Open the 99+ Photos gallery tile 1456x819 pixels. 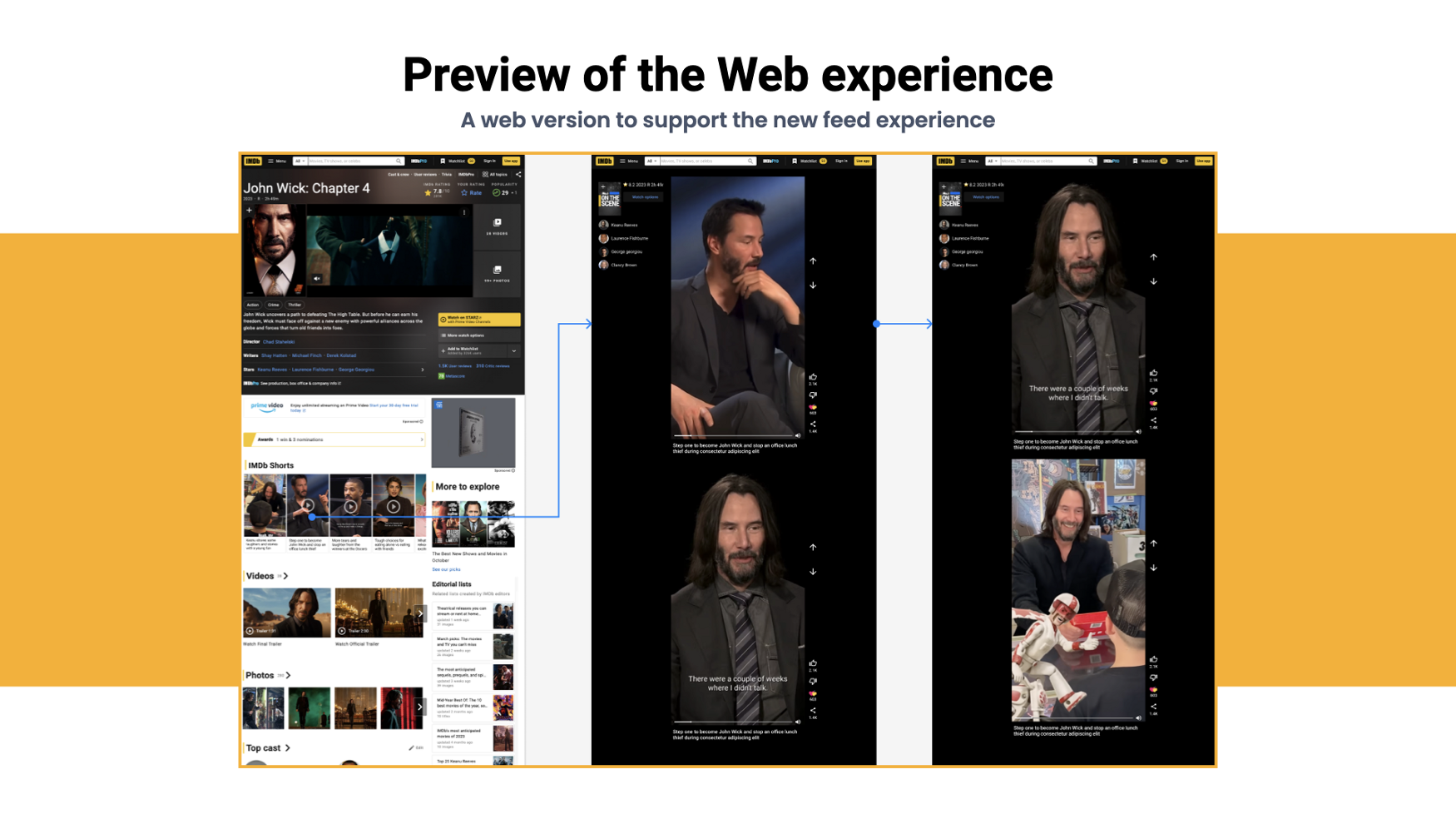(497, 273)
